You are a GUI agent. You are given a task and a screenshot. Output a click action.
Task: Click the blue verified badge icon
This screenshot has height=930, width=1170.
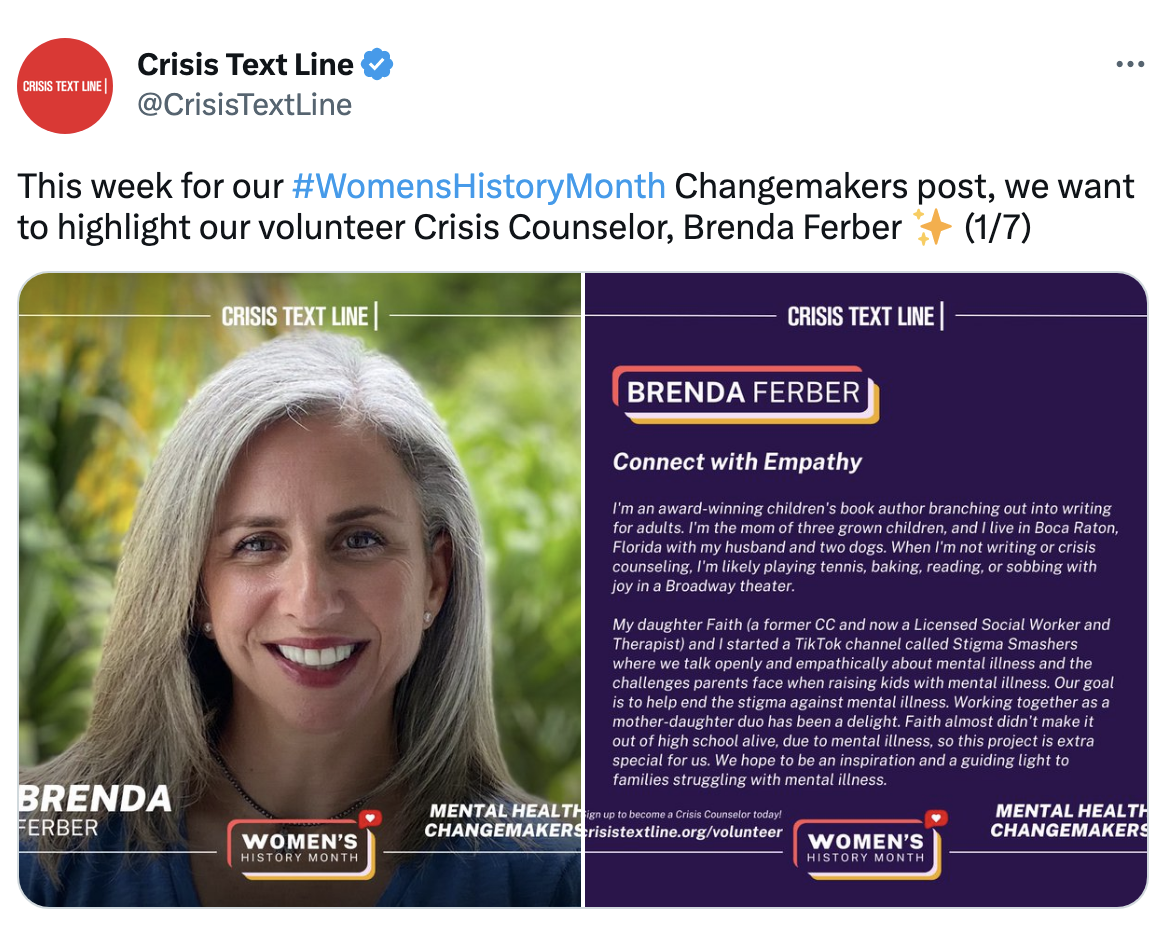377,64
